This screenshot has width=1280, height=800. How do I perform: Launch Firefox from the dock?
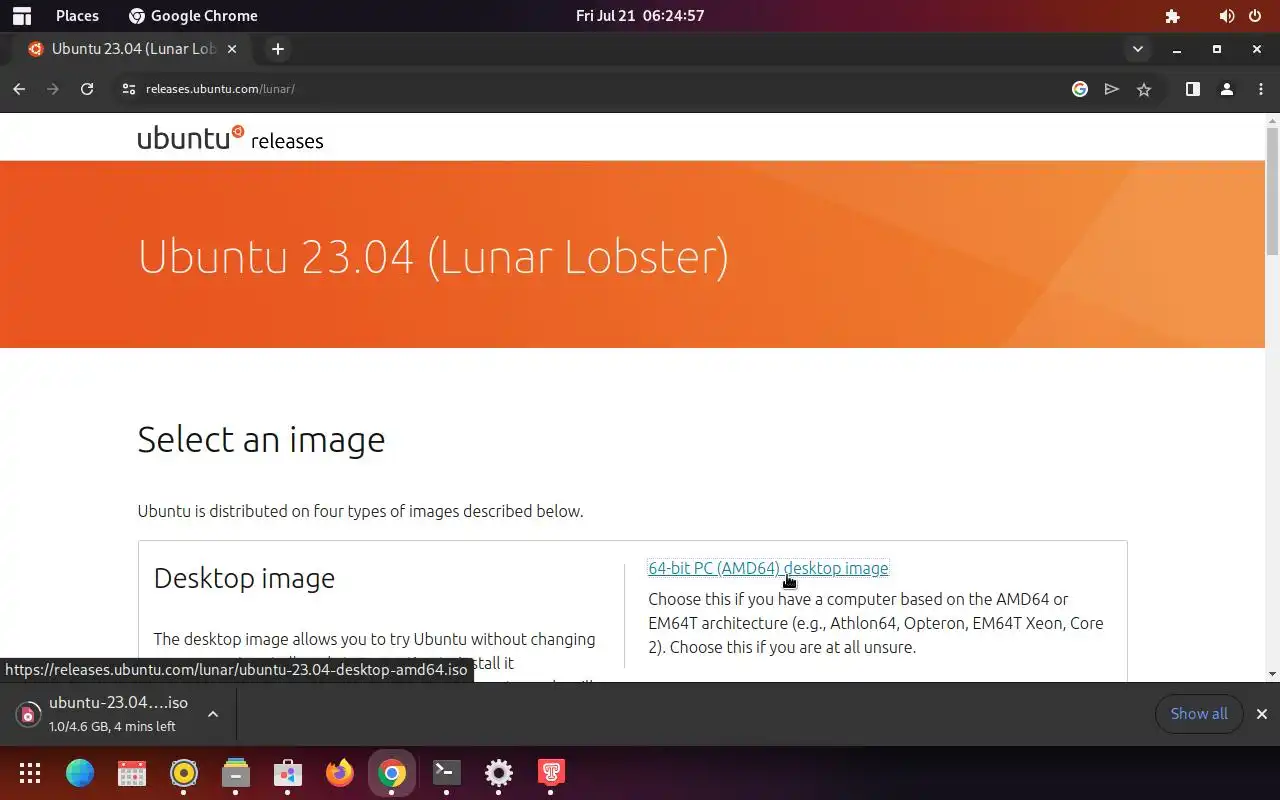(340, 773)
